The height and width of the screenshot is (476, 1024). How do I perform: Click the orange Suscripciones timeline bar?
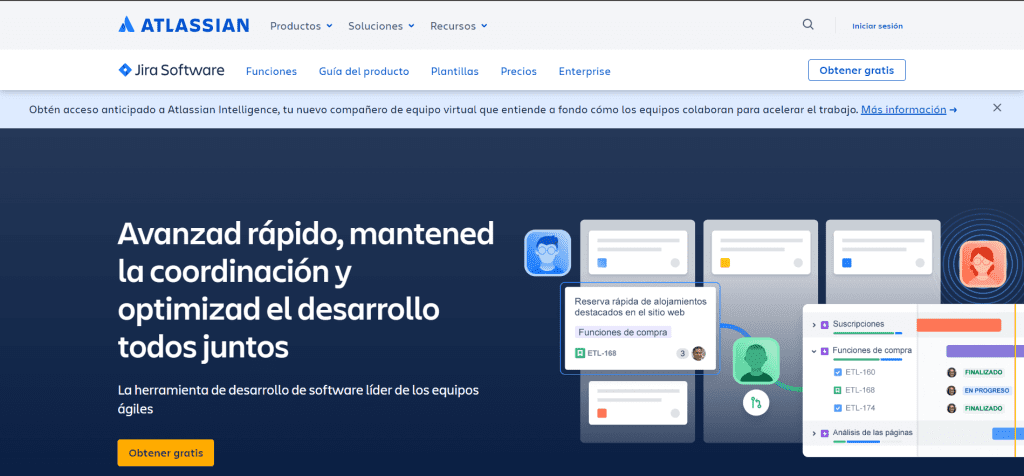959,325
